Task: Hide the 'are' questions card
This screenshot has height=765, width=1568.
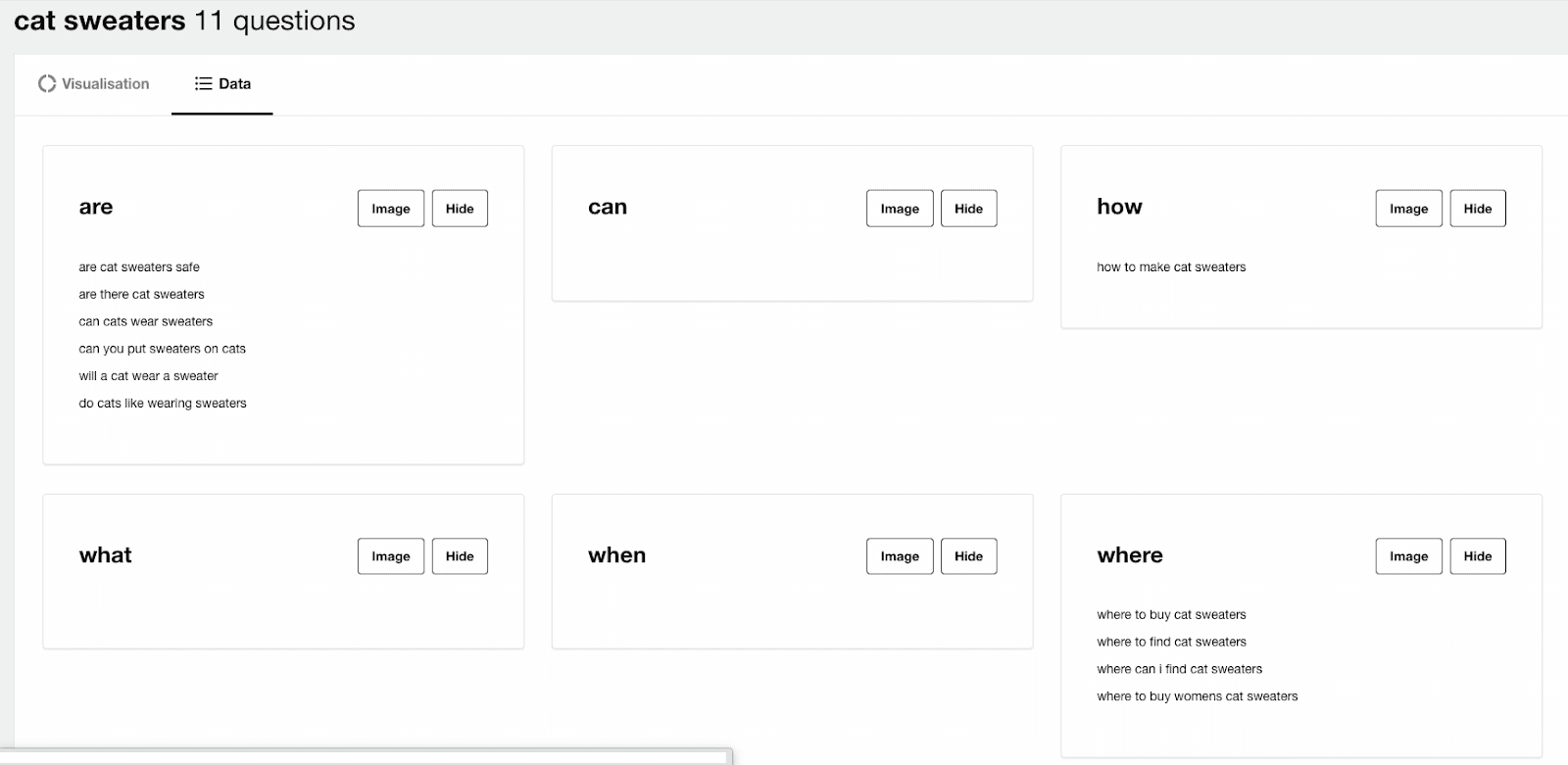Action: click(460, 209)
